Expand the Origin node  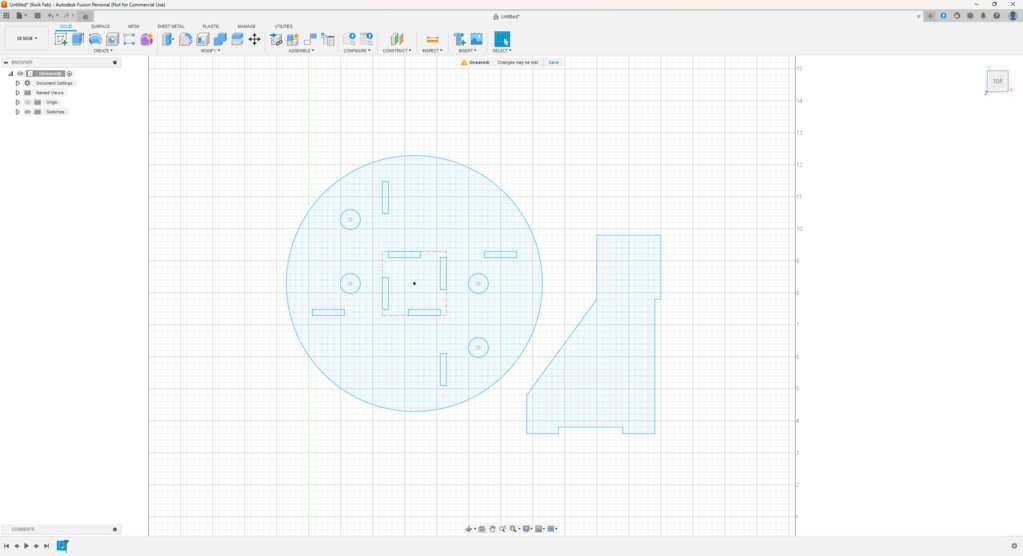pos(18,102)
